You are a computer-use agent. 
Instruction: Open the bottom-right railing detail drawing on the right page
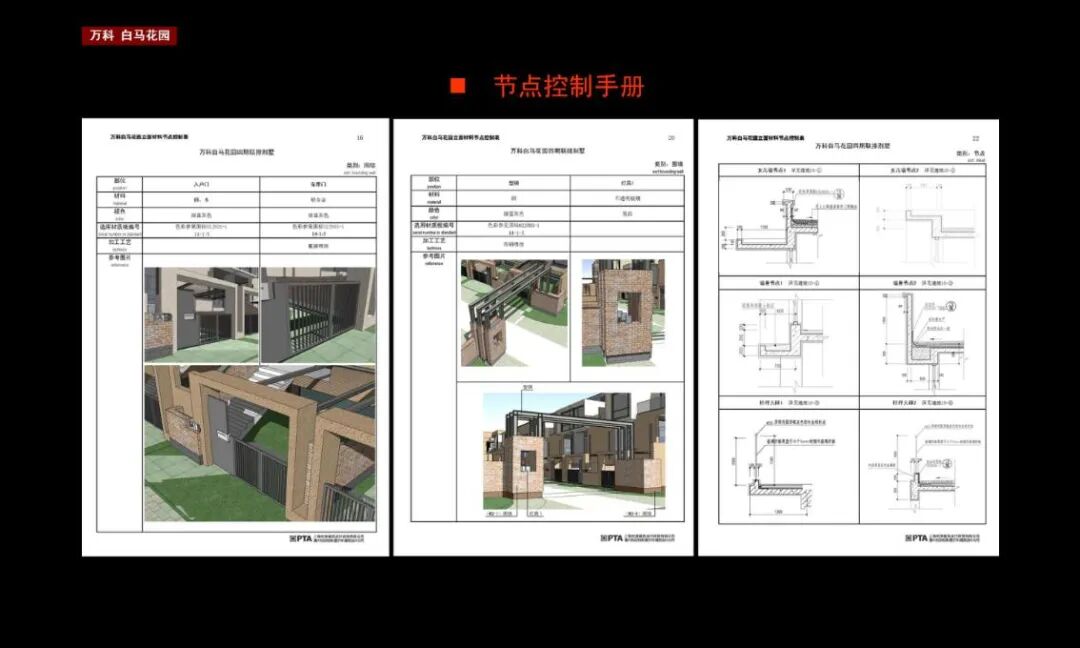click(923, 466)
